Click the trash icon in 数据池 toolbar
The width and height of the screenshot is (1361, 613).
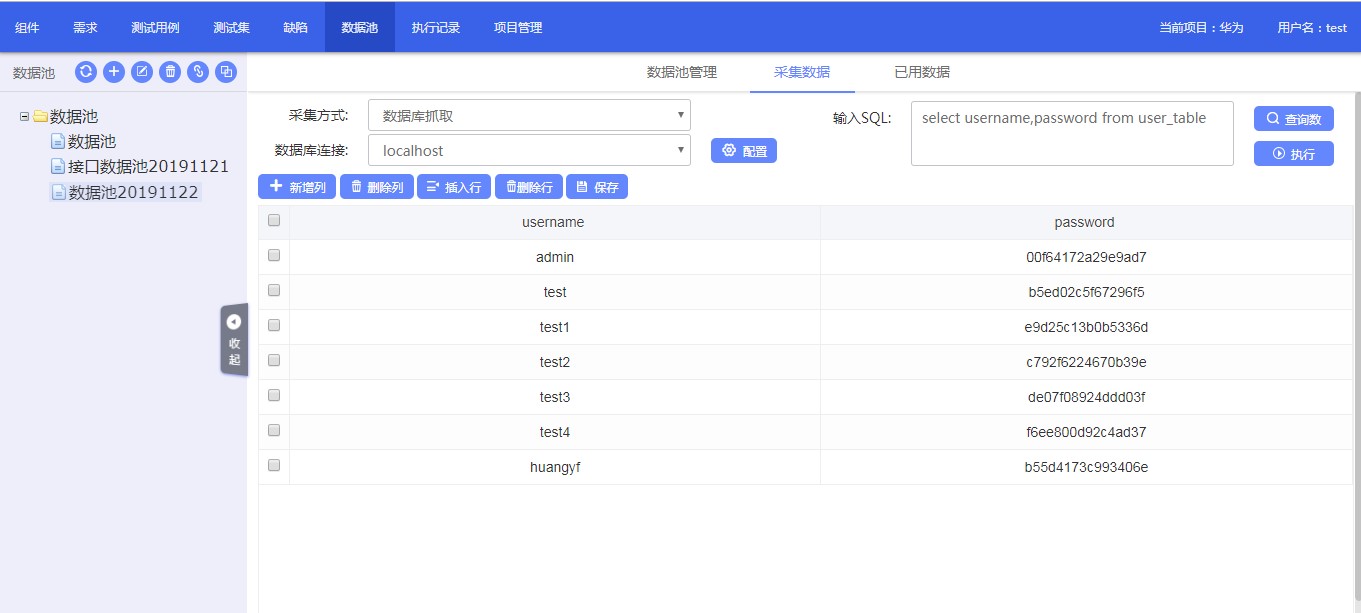[171, 72]
